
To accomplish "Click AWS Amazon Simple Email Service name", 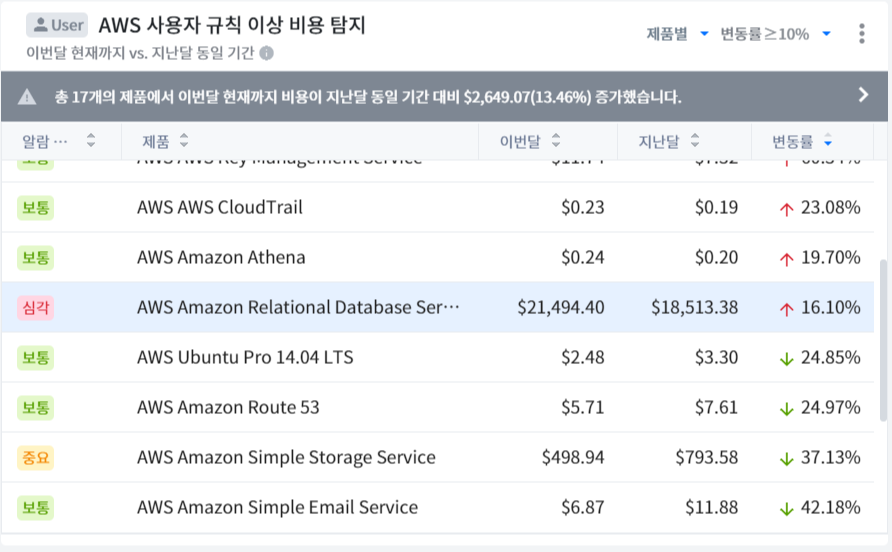I will click(277, 508).
